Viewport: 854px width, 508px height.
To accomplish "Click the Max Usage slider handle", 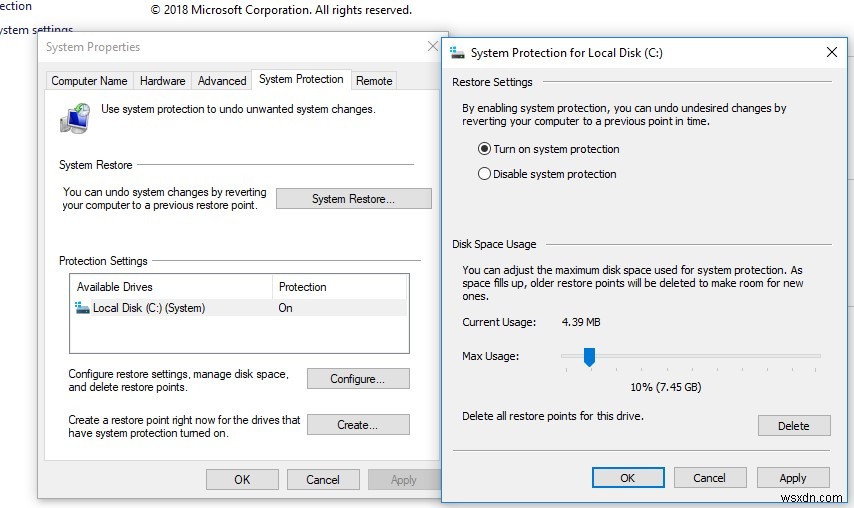I will coord(589,357).
